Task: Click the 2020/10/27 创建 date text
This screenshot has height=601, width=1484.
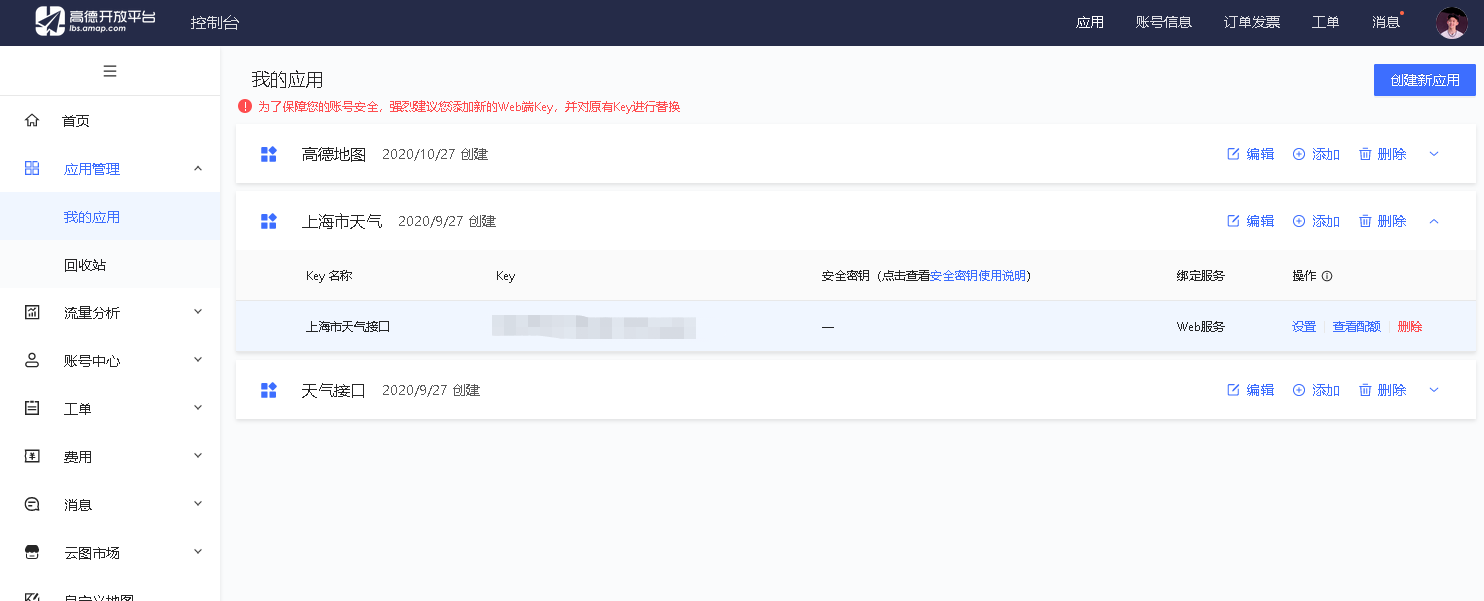Action: click(x=435, y=154)
